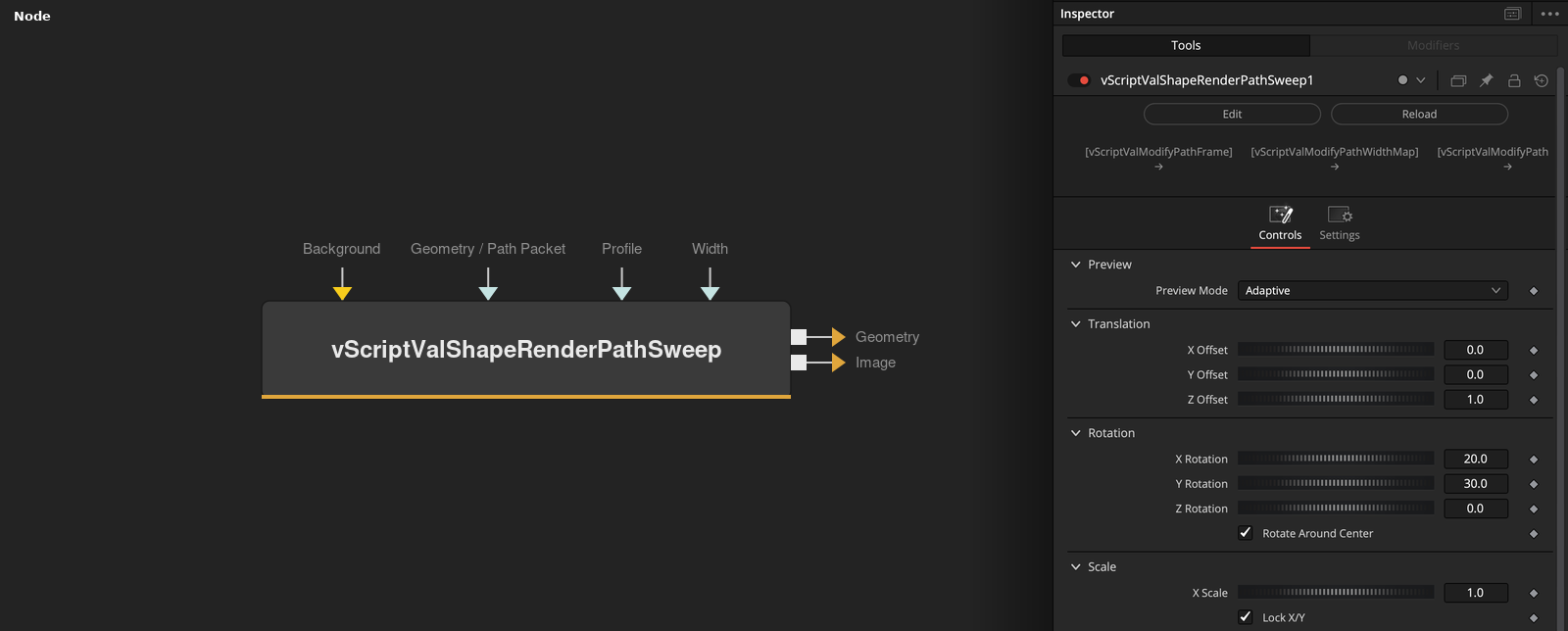Switch to the Modifiers tab
1568x631 pixels.
pos(1433,45)
